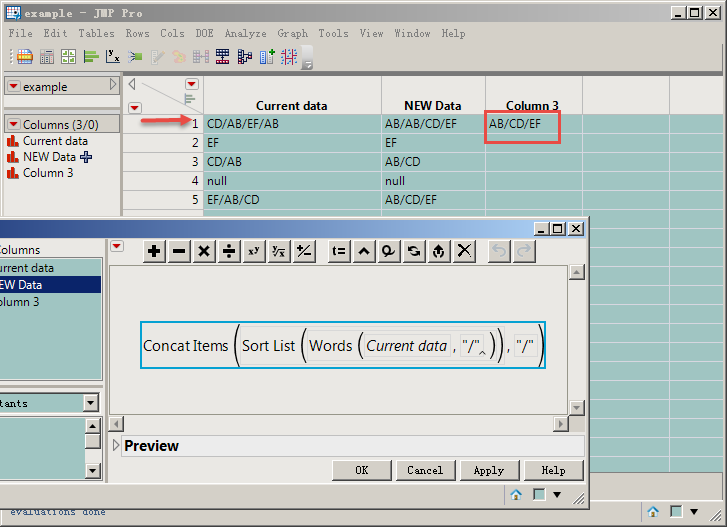This screenshot has height=527, width=727.
Task: Click the right triangle next to example
Action: point(113,84)
